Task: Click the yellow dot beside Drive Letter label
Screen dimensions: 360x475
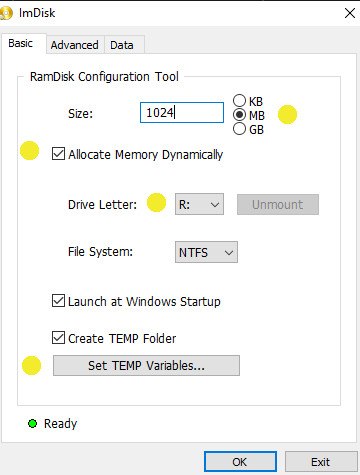Action: pos(156,202)
